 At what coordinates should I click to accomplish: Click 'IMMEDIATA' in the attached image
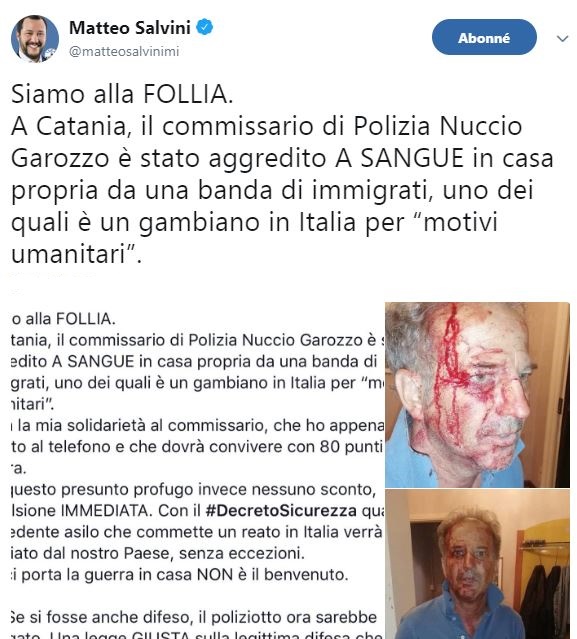(x=106, y=510)
